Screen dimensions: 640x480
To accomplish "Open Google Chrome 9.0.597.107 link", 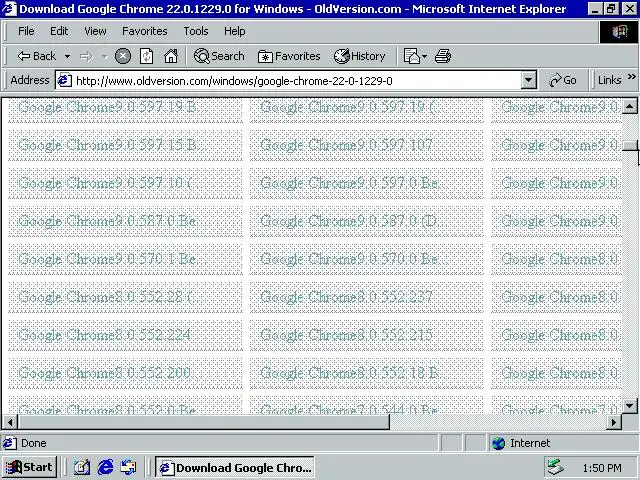I will pos(346,145).
